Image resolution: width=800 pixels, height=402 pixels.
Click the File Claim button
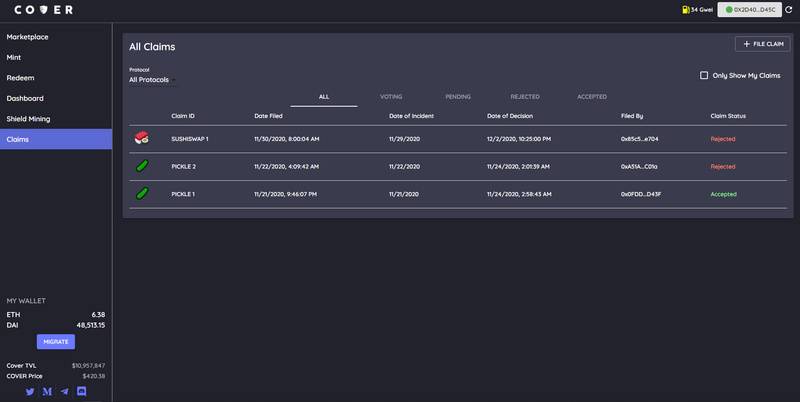763,44
